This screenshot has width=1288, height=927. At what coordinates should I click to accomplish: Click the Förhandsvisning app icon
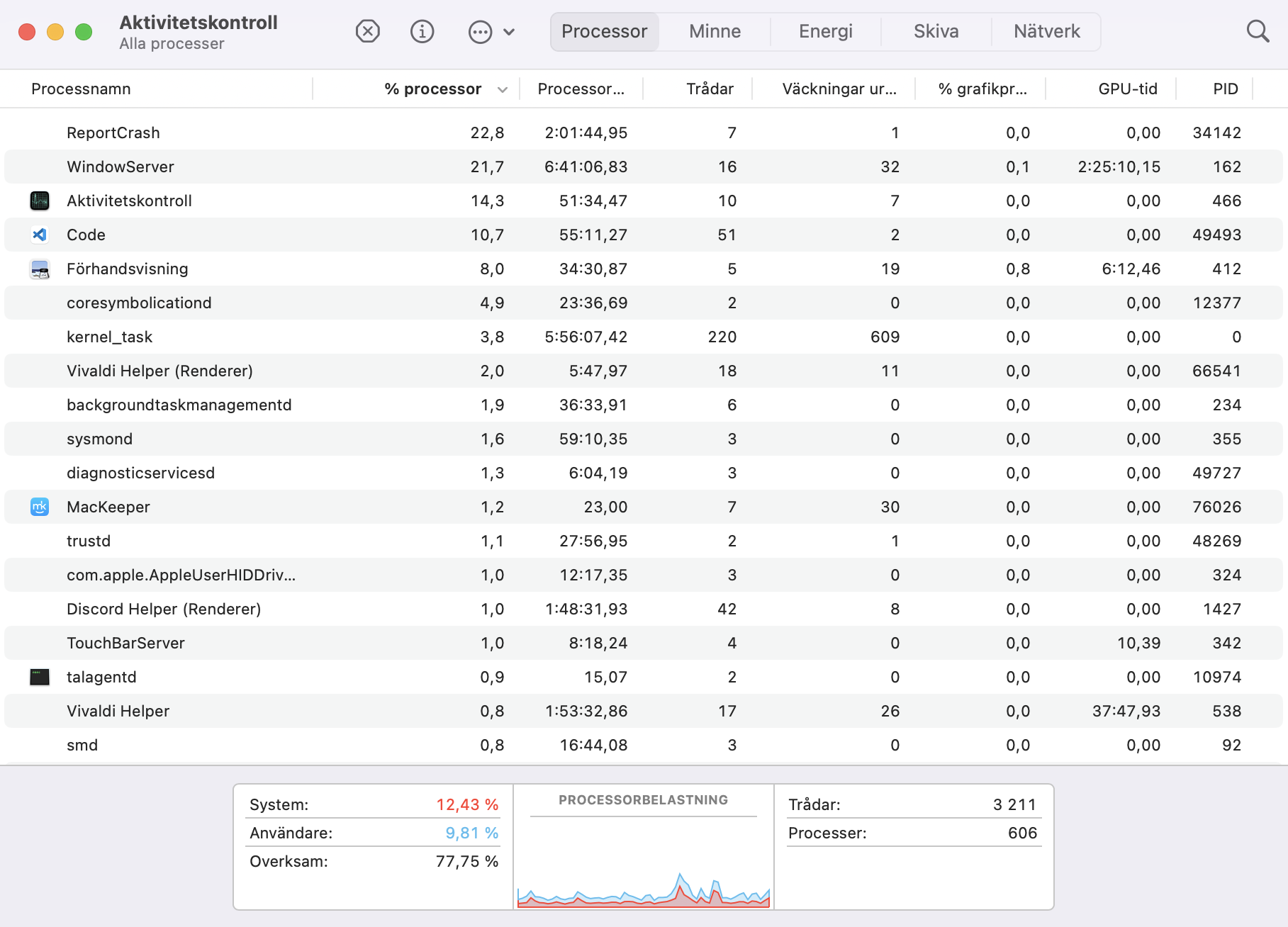pyautogui.click(x=40, y=269)
